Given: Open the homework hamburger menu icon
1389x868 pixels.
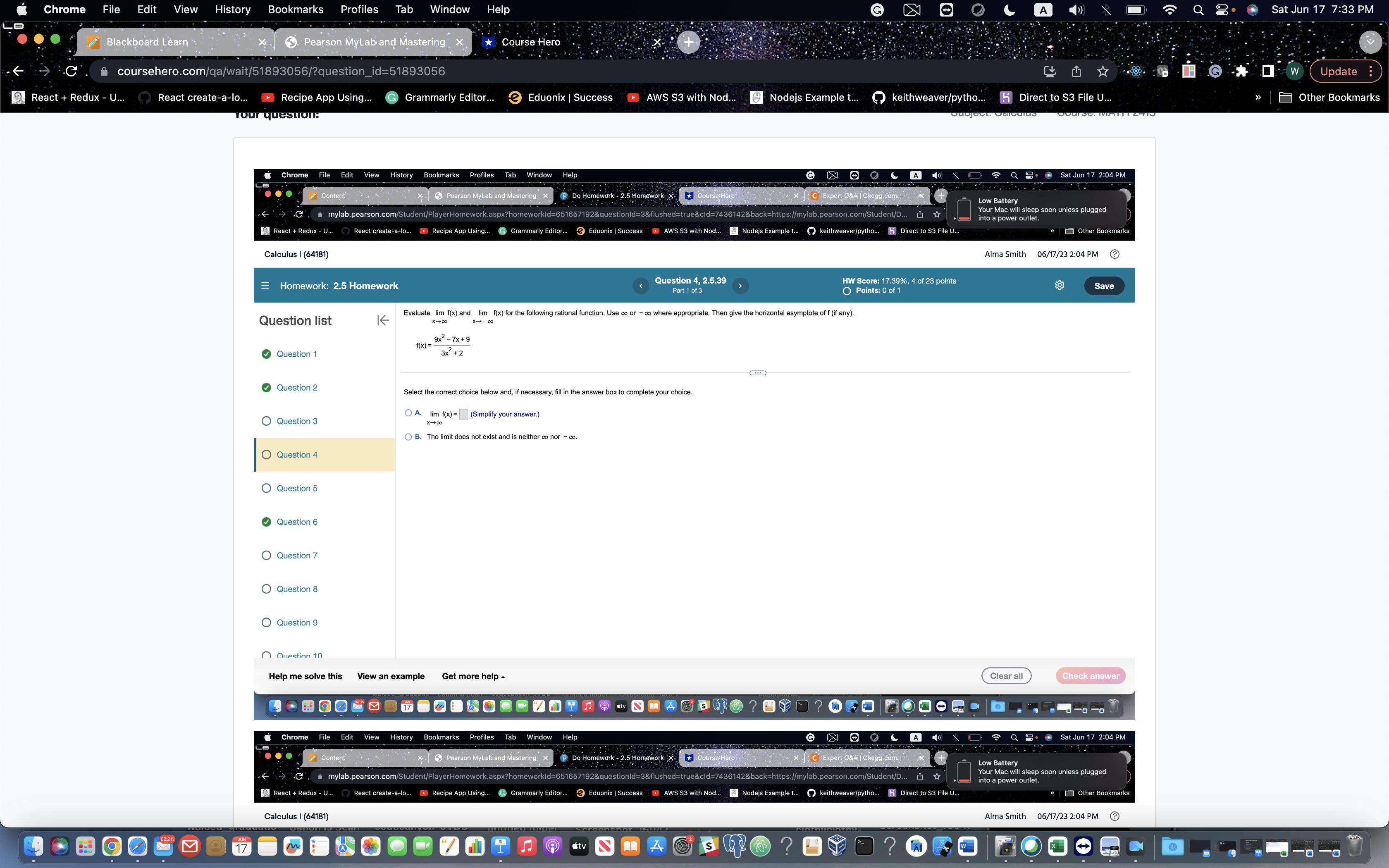Looking at the screenshot, I should click(x=265, y=285).
